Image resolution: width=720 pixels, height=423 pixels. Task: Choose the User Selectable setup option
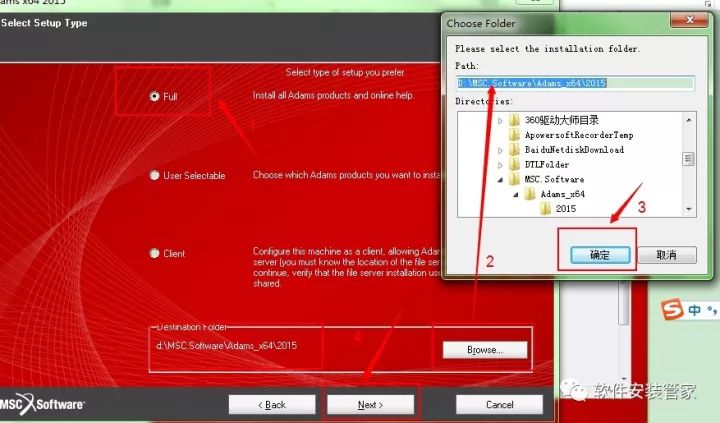pos(154,175)
